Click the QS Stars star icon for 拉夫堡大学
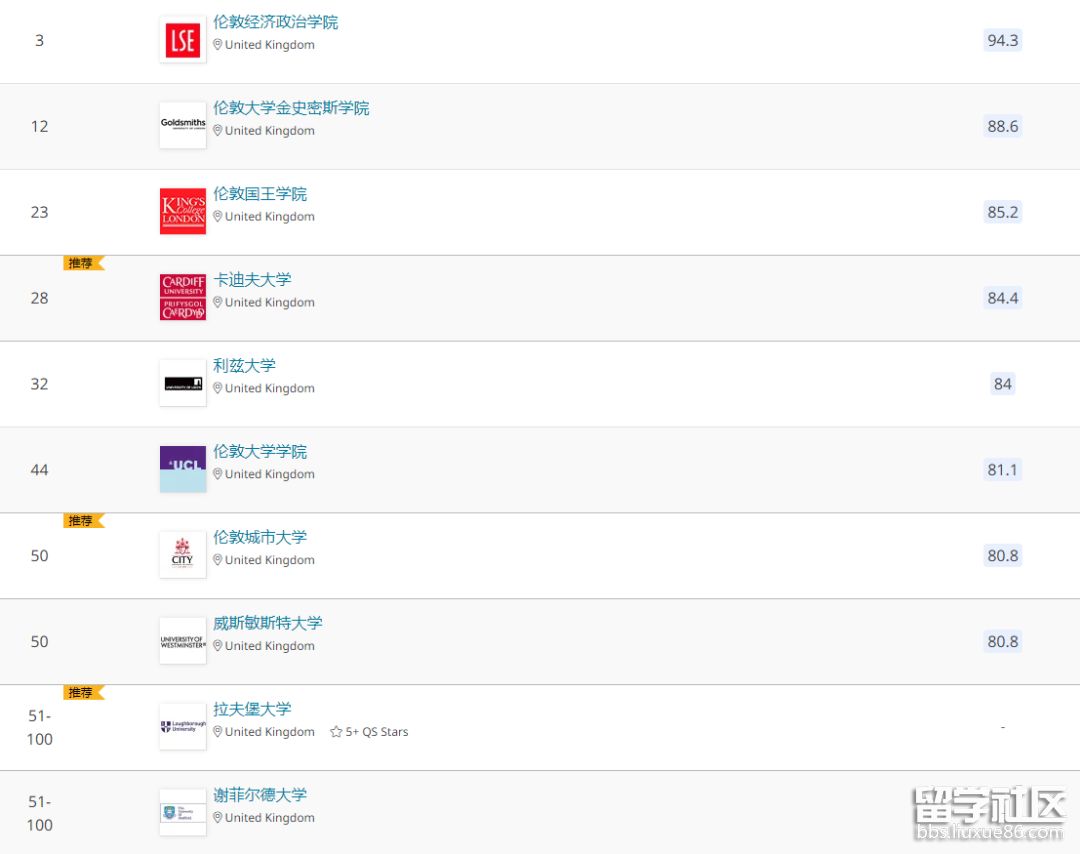 [334, 731]
